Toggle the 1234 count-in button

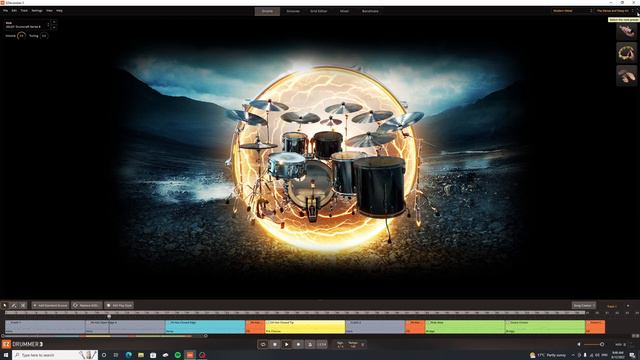(322, 344)
